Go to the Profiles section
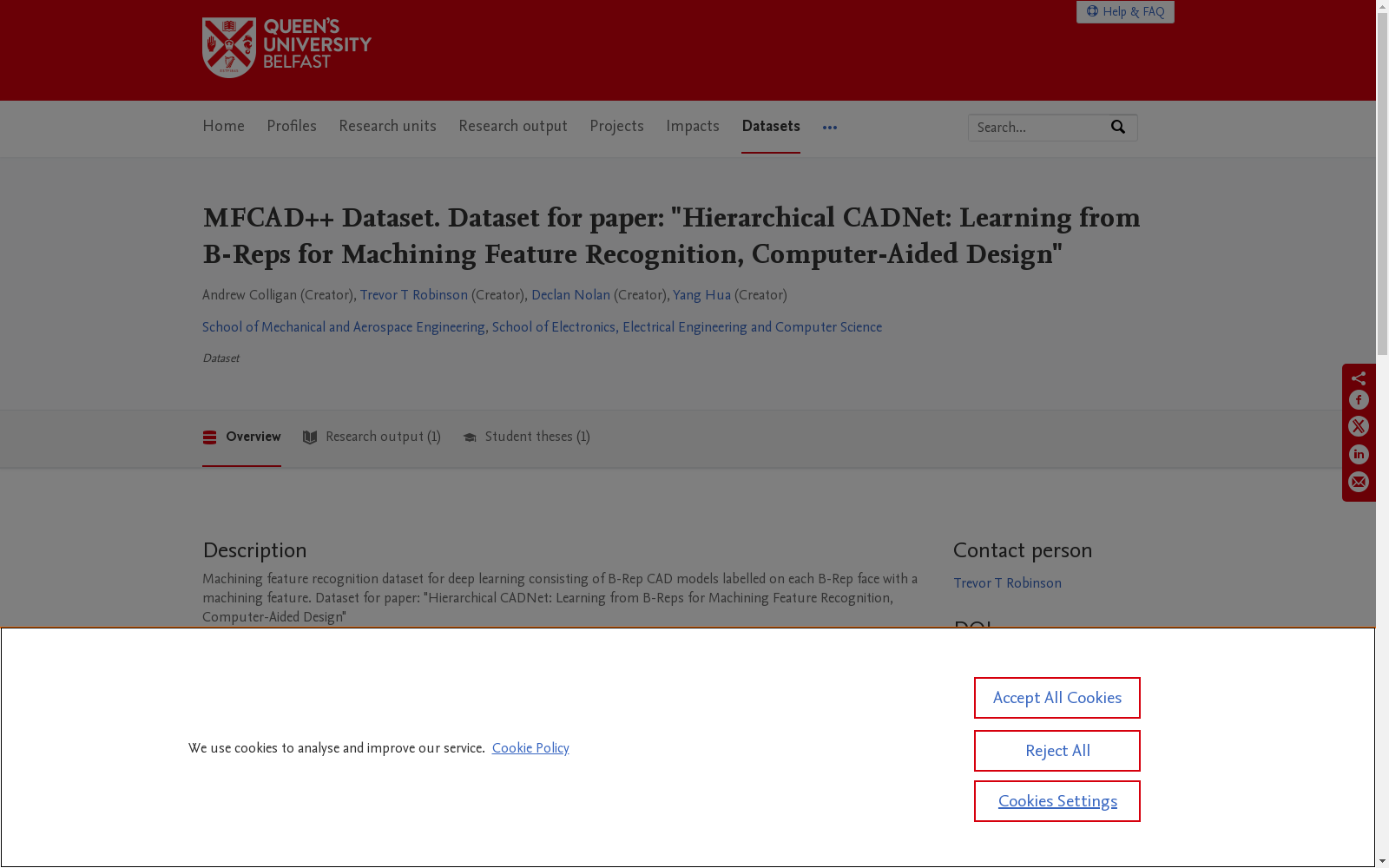This screenshot has width=1389, height=868. point(292,127)
